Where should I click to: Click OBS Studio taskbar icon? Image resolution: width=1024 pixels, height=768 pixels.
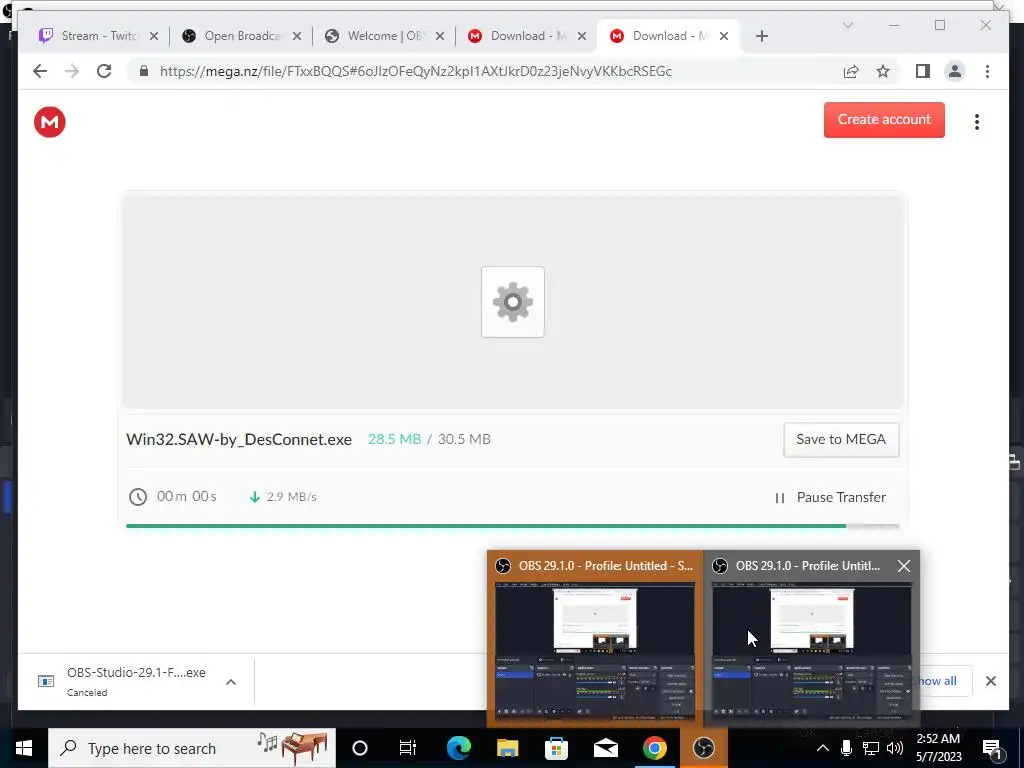703,748
